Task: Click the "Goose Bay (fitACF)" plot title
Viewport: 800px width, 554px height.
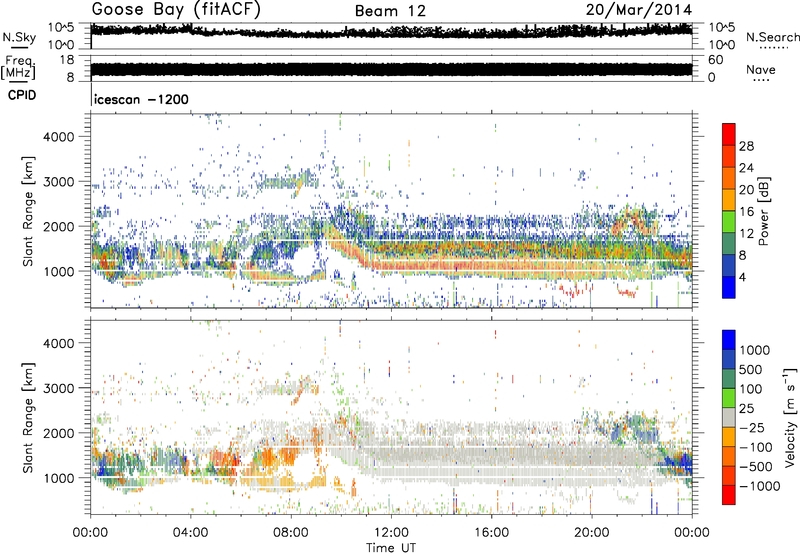Action: 176,9
